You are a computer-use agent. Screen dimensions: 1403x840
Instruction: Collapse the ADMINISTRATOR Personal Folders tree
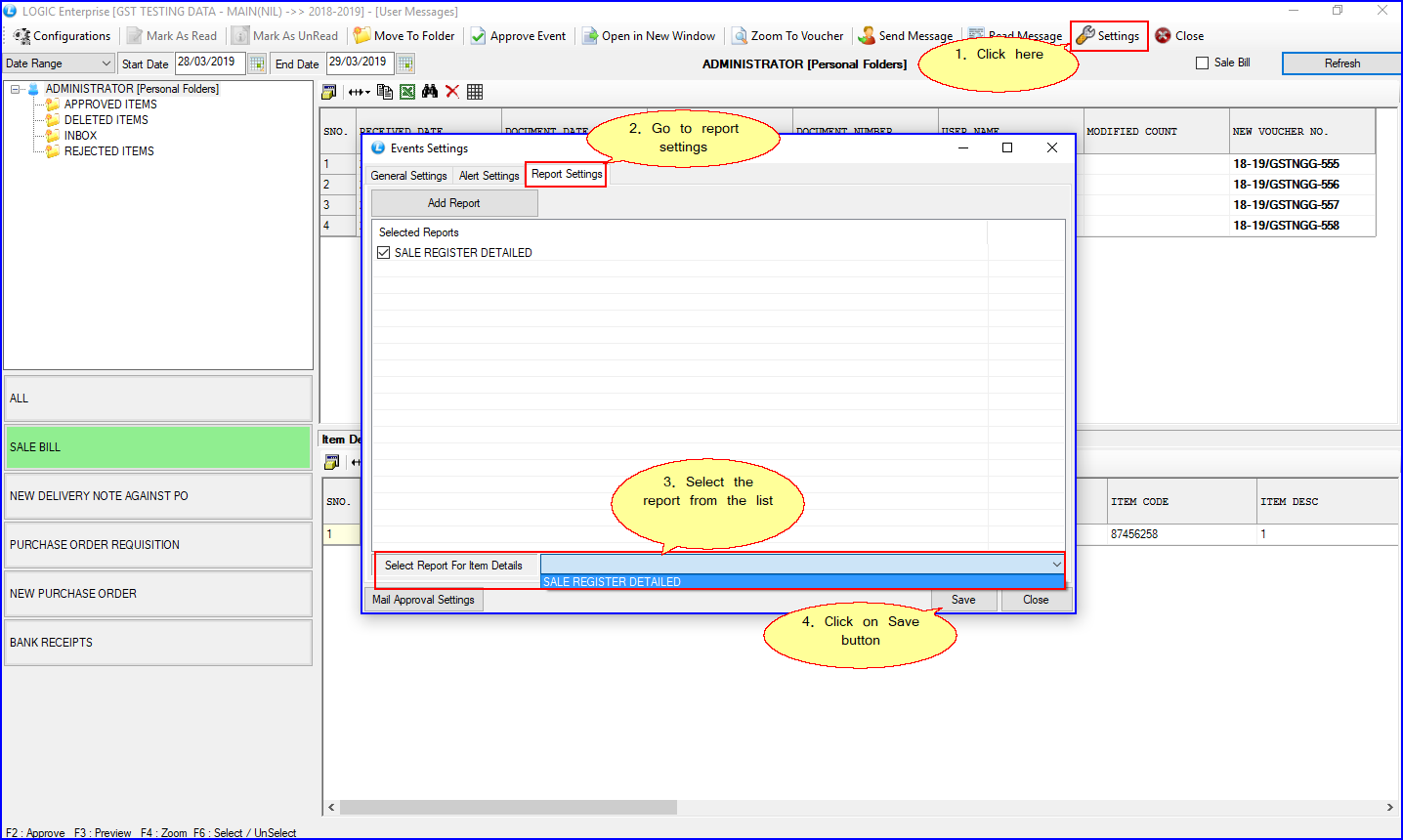tap(16, 89)
